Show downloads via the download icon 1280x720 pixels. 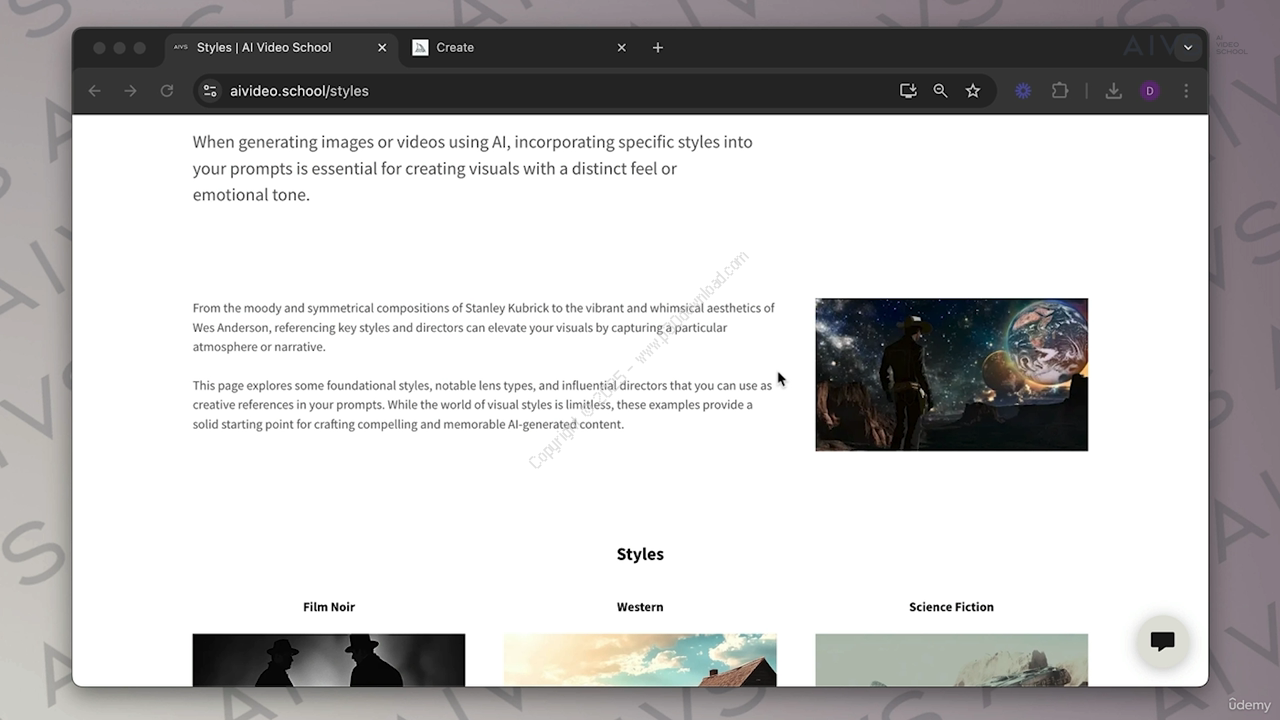(1113, 91)
